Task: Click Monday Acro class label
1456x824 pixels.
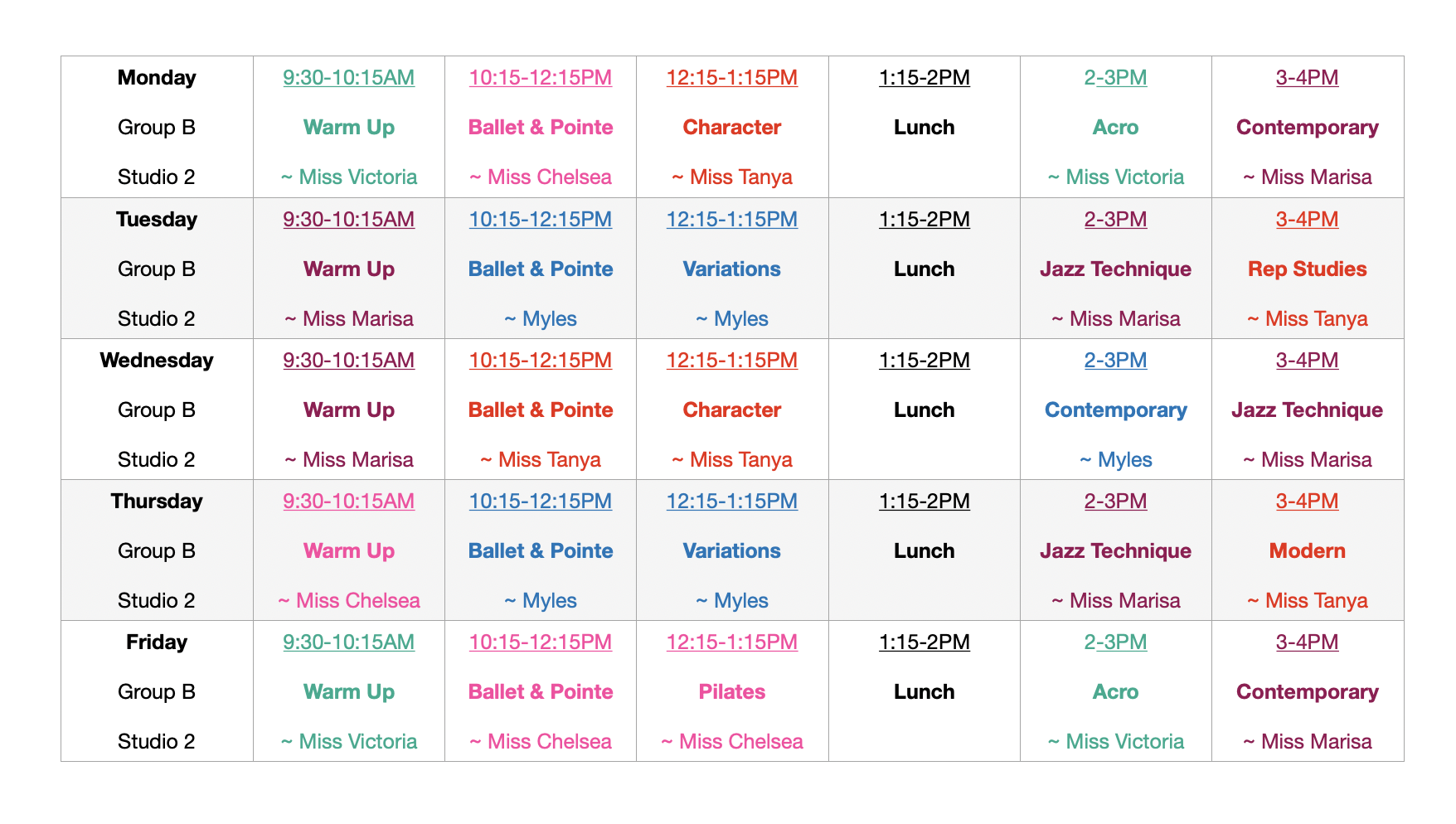Action: [1115, 128]
